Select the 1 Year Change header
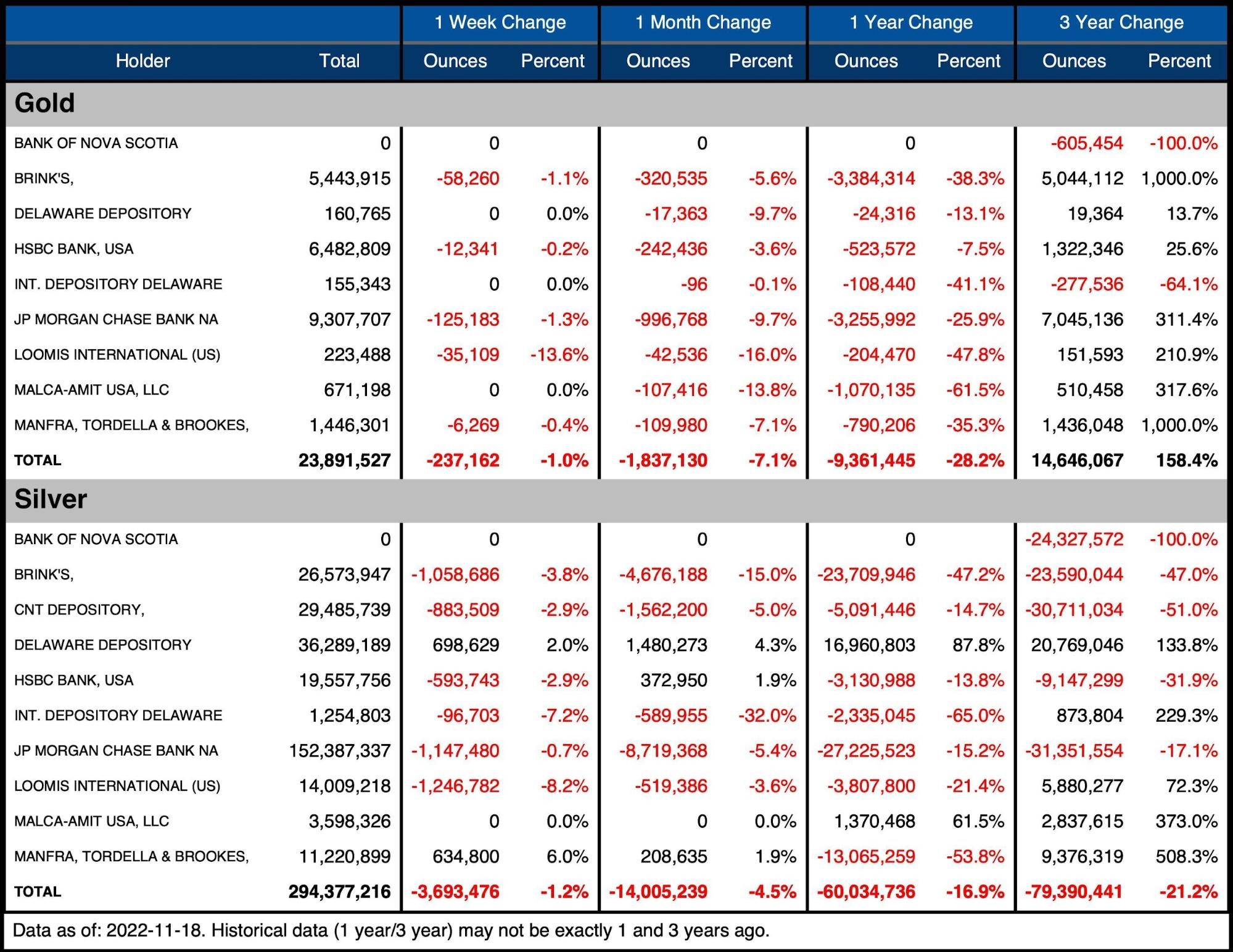 click(910, 23)
